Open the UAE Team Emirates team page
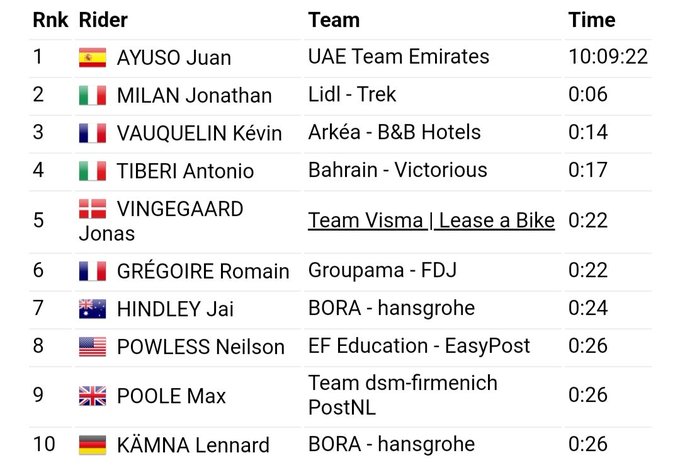This screenshot has width=680, height=472. 399,57
